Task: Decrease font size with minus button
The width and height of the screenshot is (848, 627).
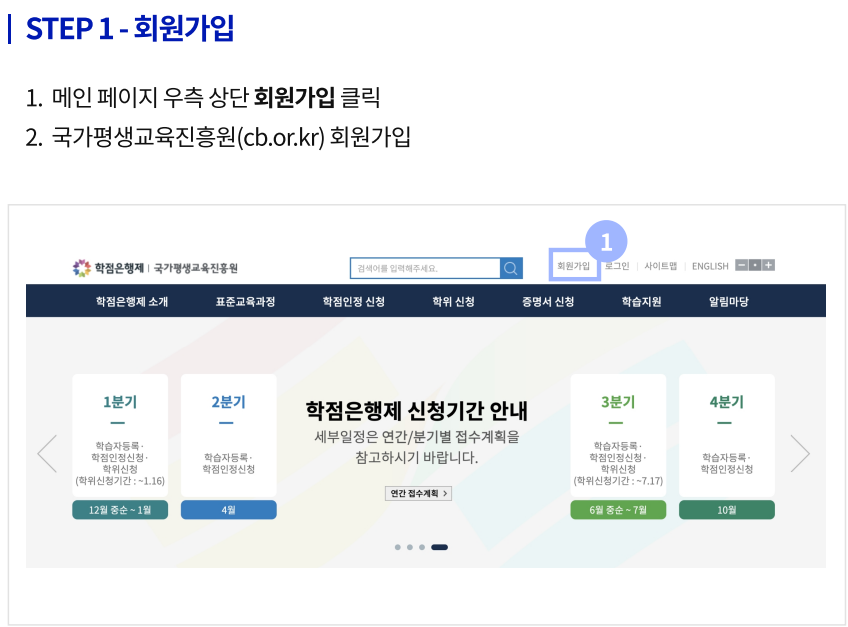Action: tap(741, 265)
